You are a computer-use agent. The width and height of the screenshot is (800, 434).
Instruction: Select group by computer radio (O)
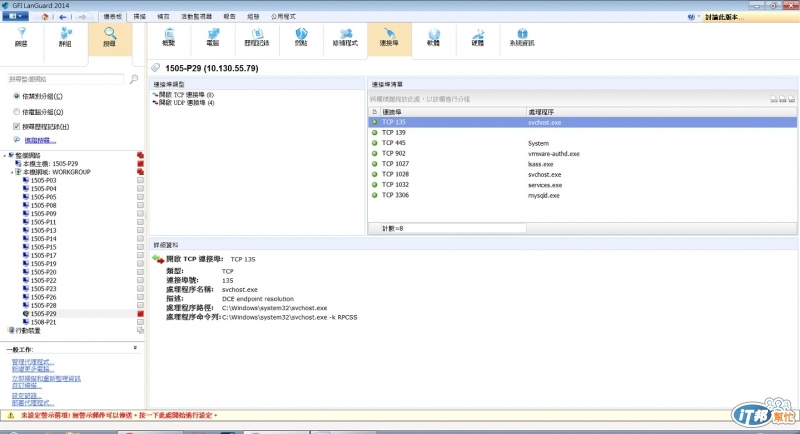pyautogui.click(x=16, y=112)
